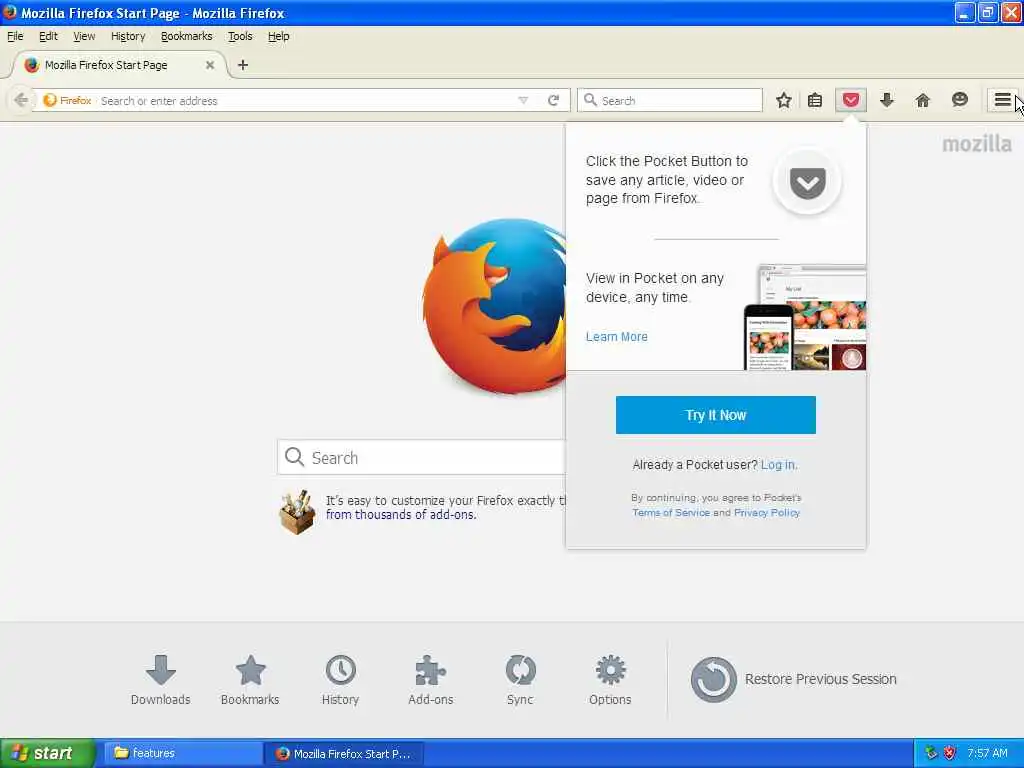Expand the address bar history dropdown arrow
This screenshot has width=1024, height=768.
pos(523,101)
